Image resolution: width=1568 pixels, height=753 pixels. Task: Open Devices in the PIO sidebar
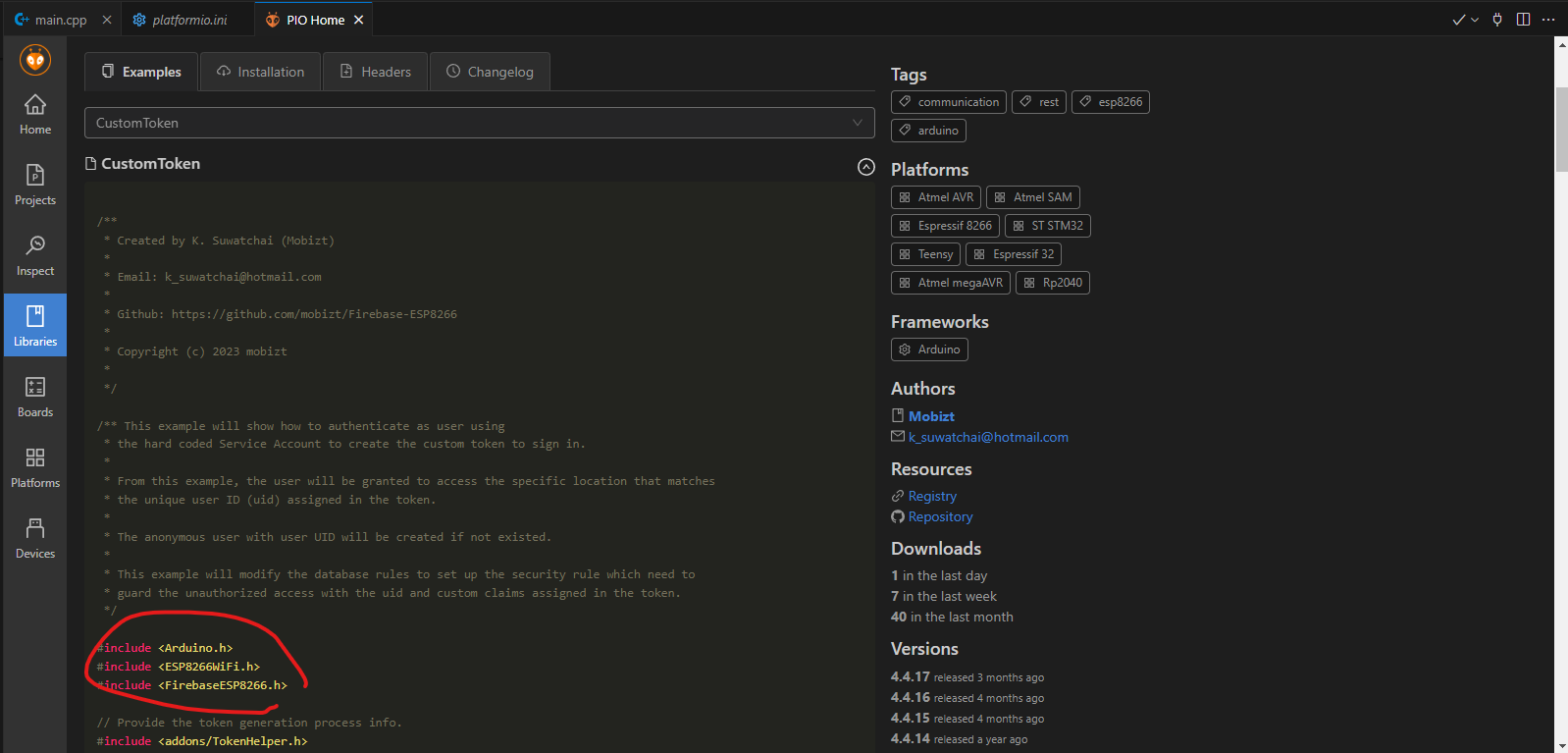(x=35, y=539)
